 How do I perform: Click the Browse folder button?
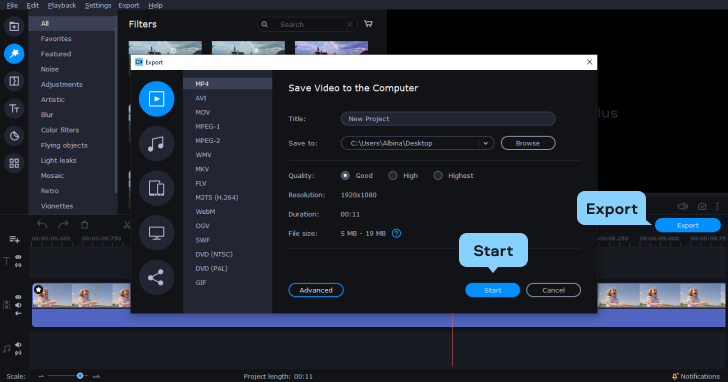point(528,143)
